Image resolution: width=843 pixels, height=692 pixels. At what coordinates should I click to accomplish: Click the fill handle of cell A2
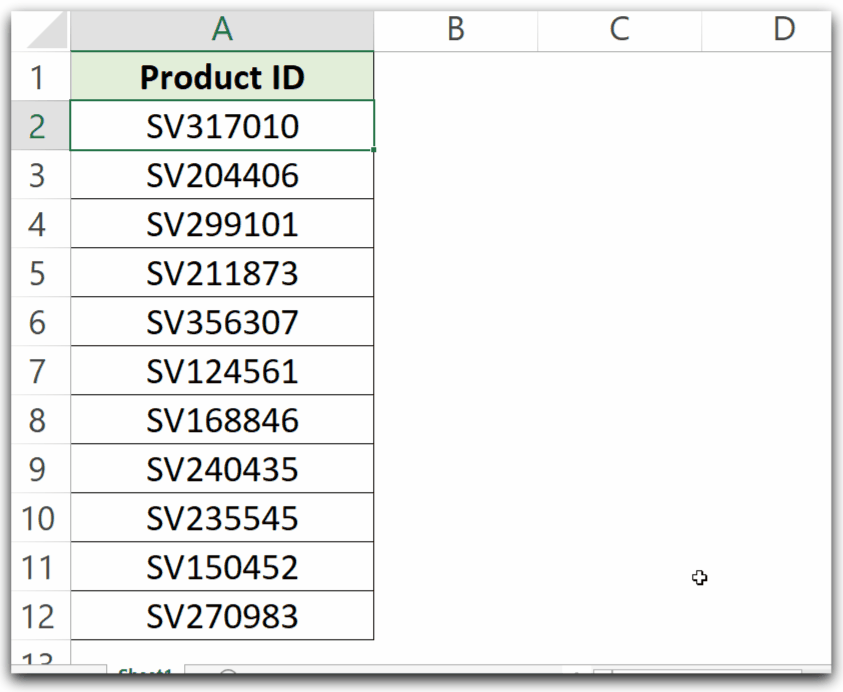(x=373, y=150)
